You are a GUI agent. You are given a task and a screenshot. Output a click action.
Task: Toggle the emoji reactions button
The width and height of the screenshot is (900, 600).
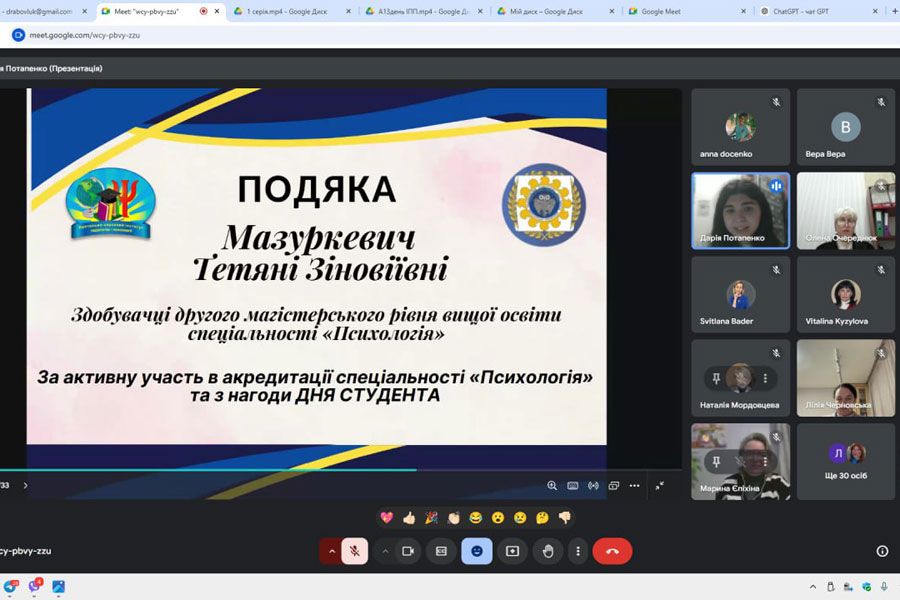(477, 551)
